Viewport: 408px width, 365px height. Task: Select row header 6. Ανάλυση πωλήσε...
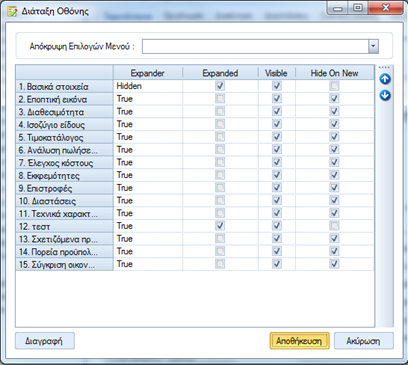click(x=64, y=150)
